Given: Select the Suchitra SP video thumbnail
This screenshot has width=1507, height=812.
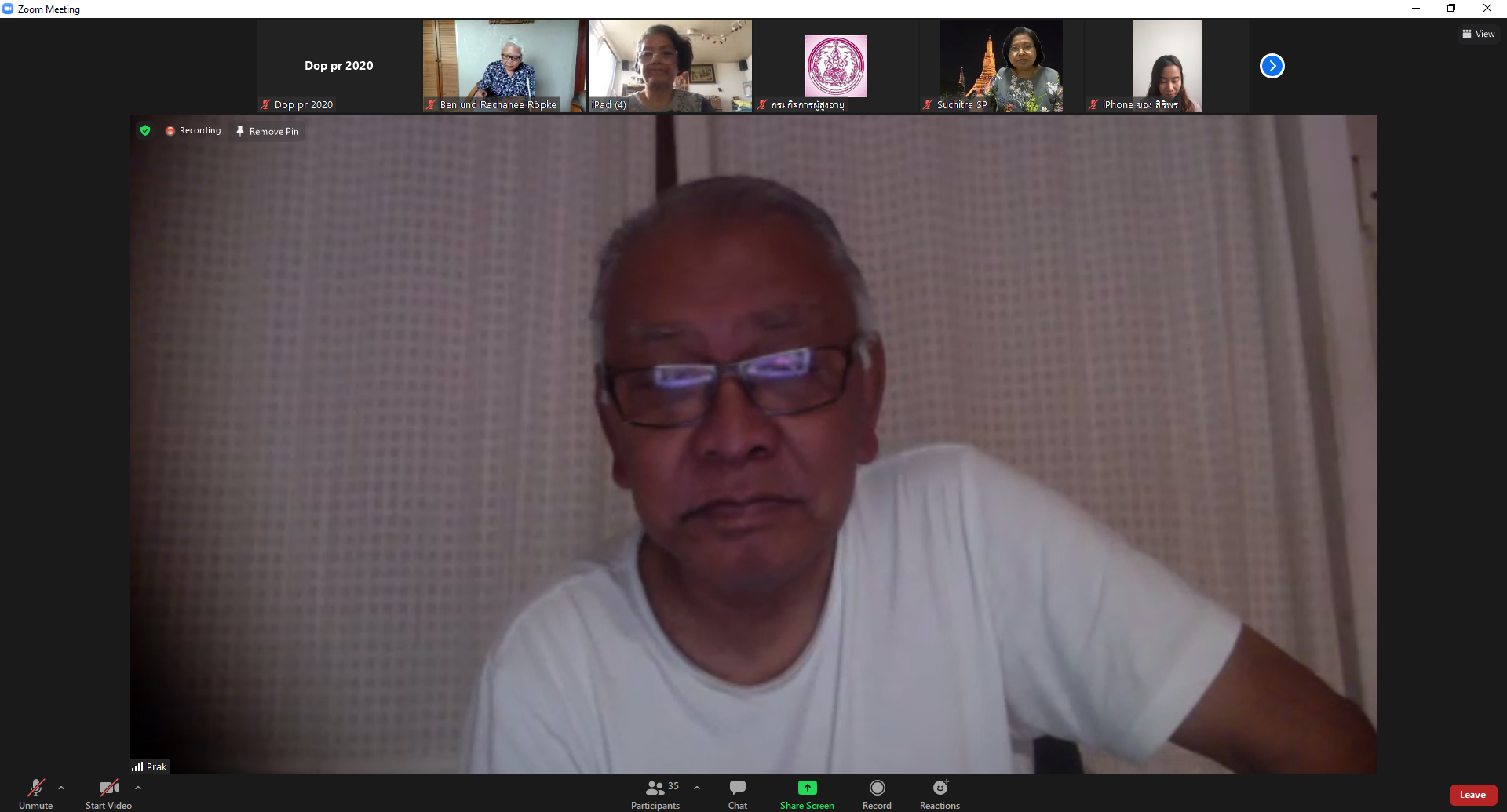Looking at the screenshot, I should [x=1002, y=66].
